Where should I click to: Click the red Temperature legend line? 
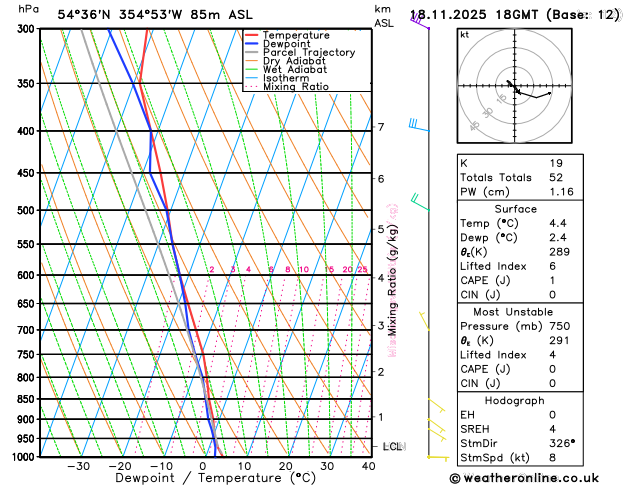tap(252, 35)
